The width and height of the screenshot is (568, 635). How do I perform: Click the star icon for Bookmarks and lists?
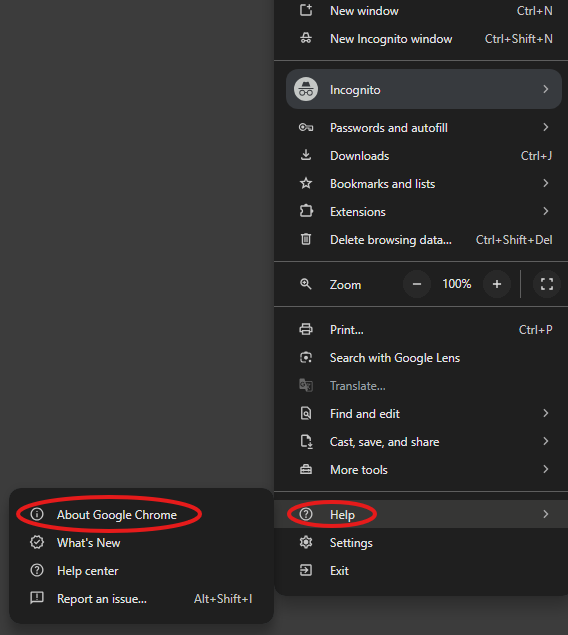(x=306, y=183)
